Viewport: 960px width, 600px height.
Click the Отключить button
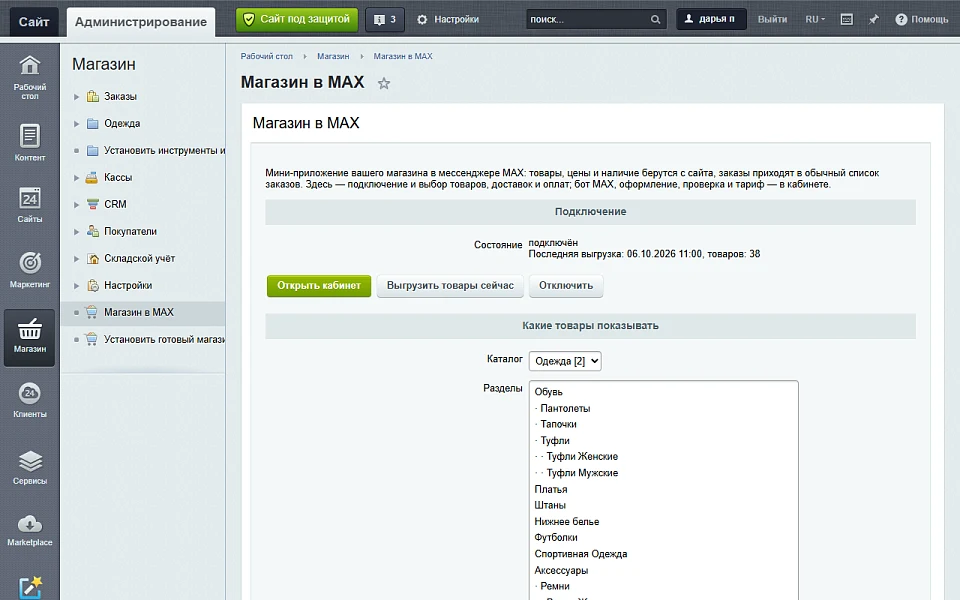pos(566,286)
